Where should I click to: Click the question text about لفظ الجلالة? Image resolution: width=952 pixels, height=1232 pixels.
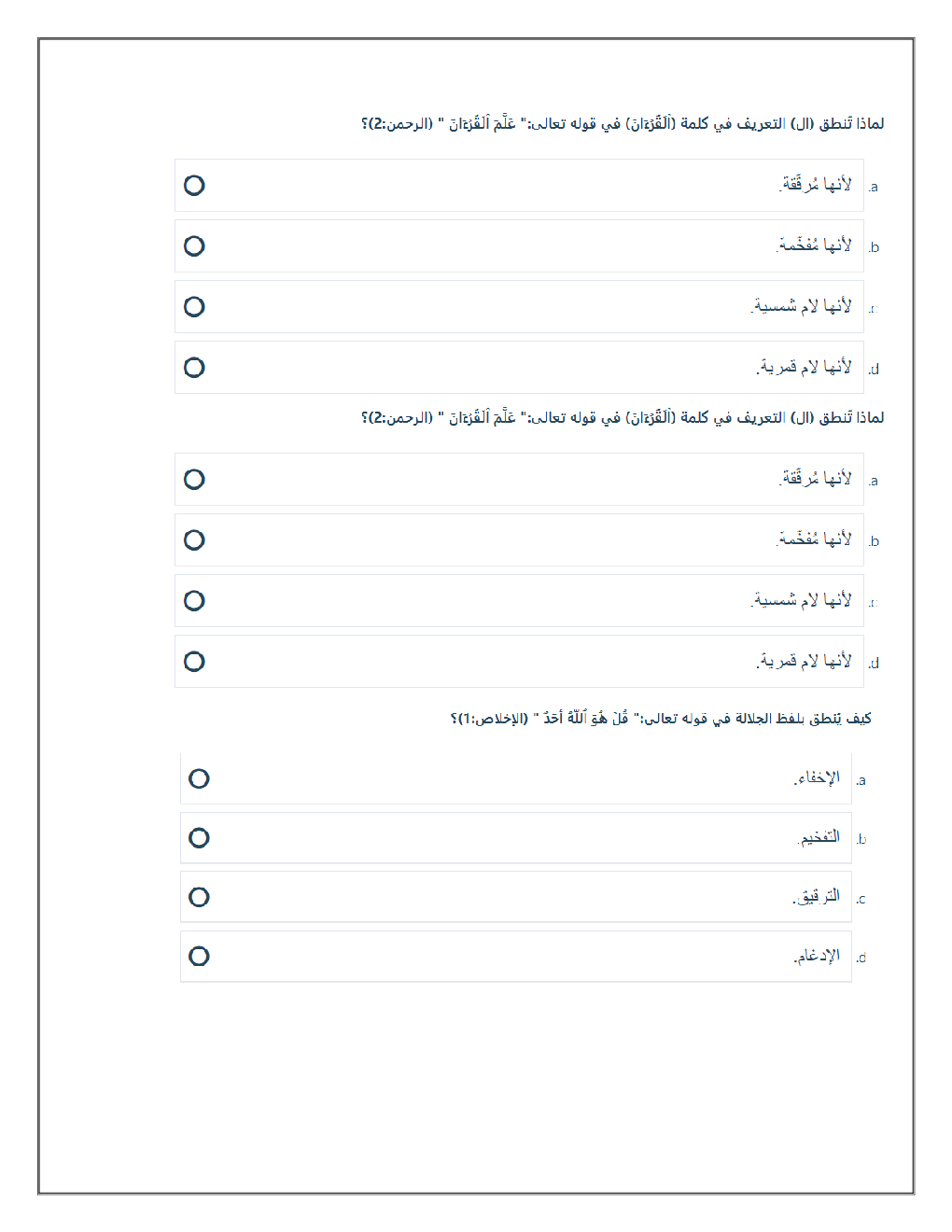[661, 719]
